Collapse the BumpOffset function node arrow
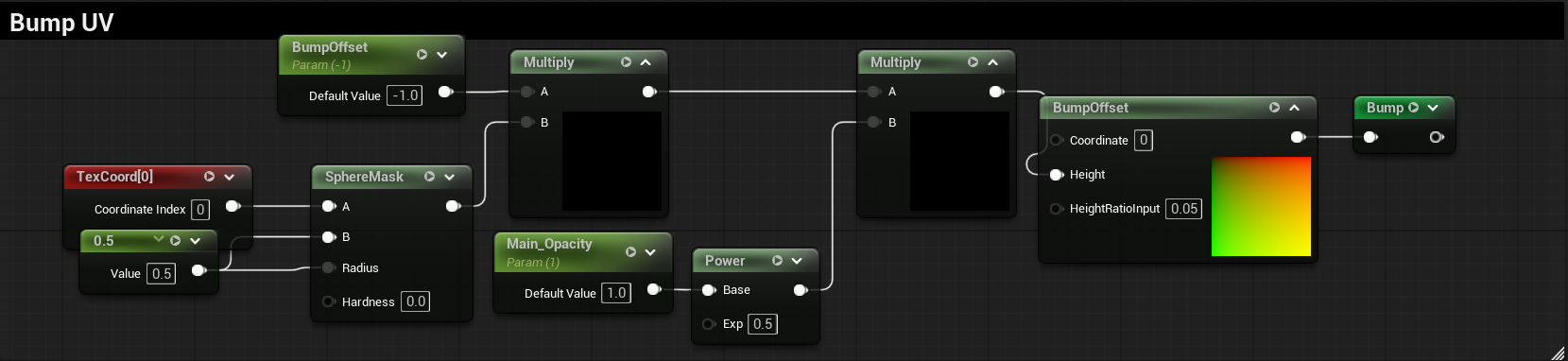This screenshot has height=361, width=1568. pos(1294,108)
